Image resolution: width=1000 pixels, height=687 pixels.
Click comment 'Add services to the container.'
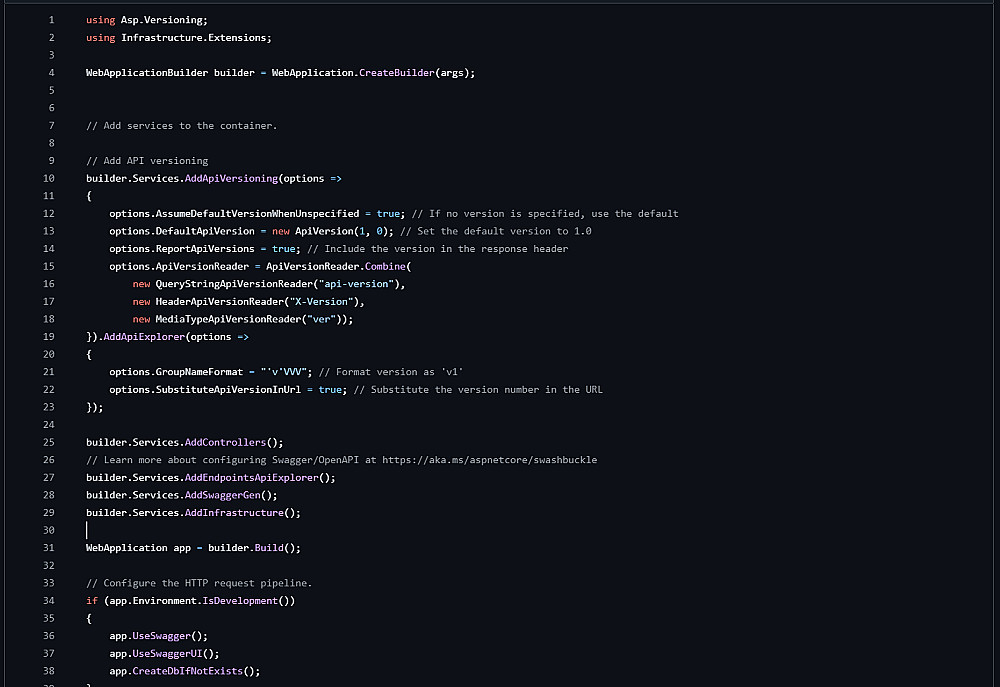[x=182, y=126]
